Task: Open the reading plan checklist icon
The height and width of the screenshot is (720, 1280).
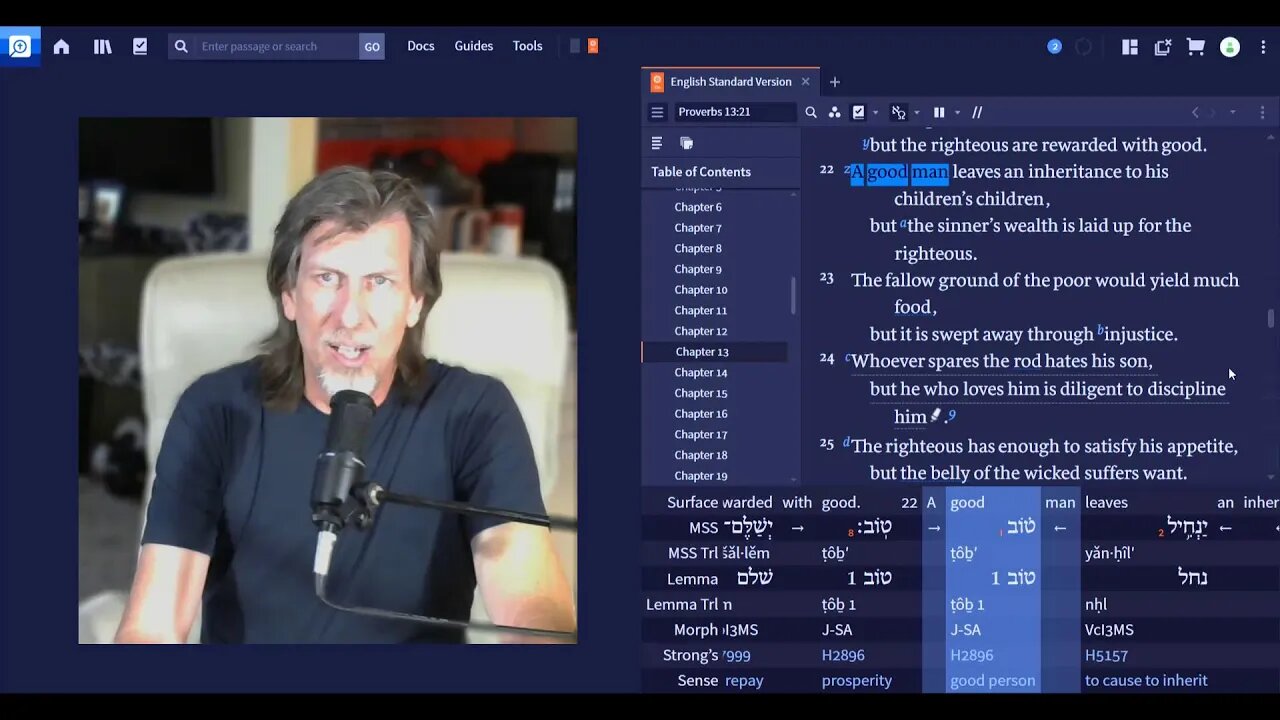Action: coord(140,46)
